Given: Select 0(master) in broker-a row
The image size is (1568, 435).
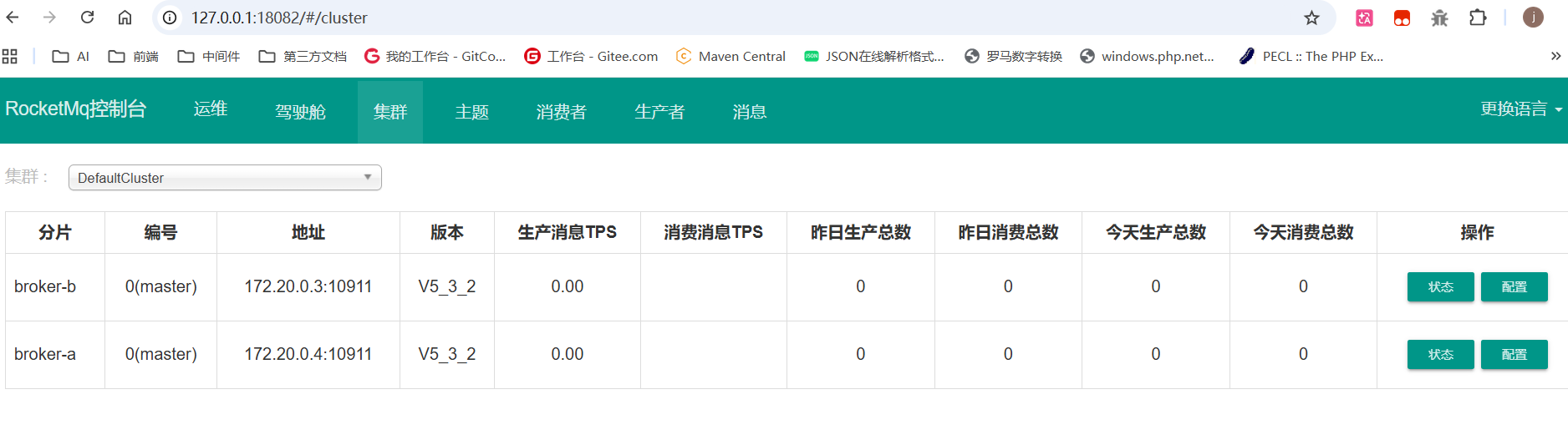Looking at the screenshot, I should (160, 354).
